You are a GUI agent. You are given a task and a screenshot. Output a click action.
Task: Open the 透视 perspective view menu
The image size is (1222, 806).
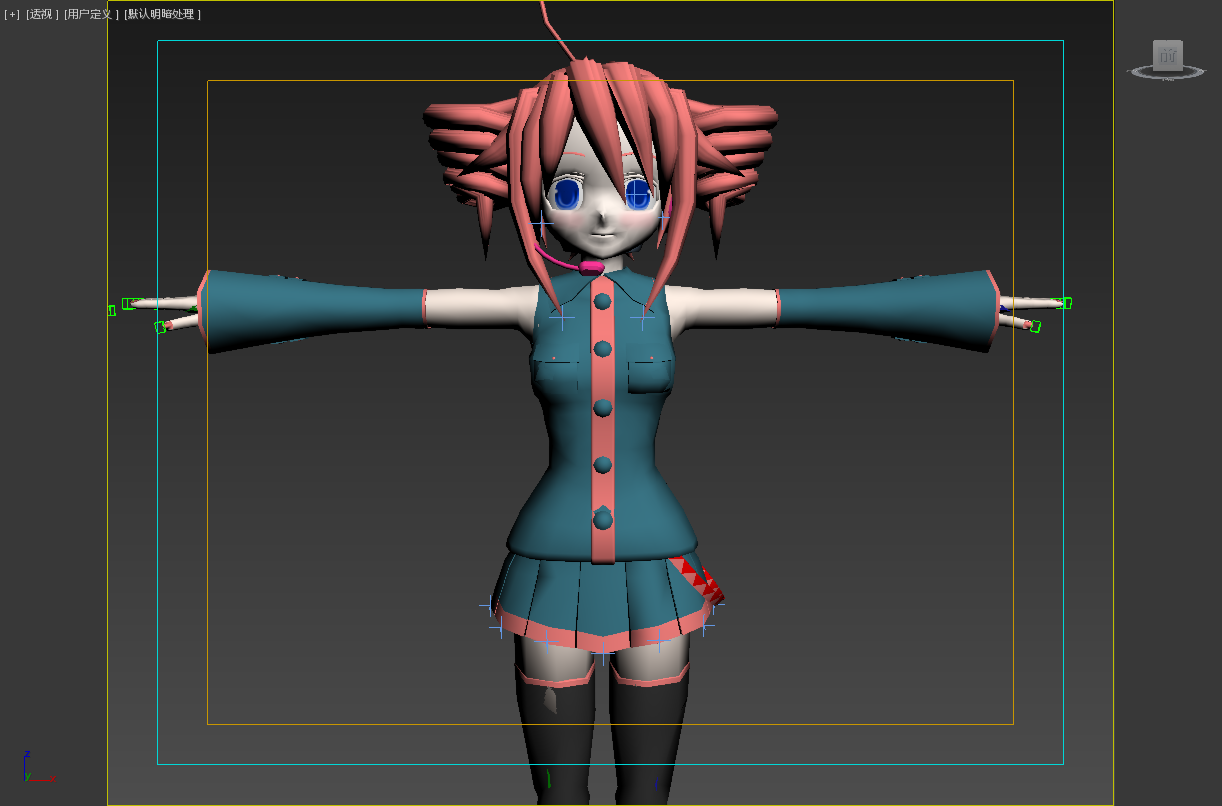(x=42, y=14)
